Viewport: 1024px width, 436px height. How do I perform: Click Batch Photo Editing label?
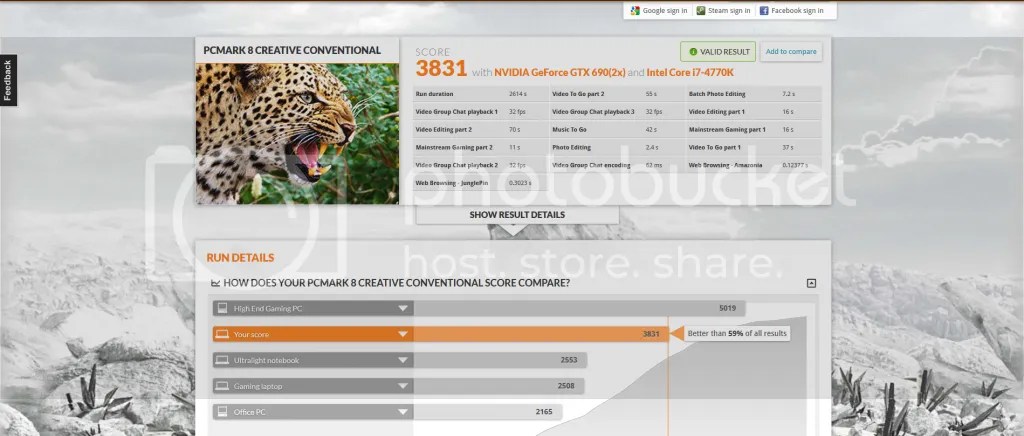(716, 94)
